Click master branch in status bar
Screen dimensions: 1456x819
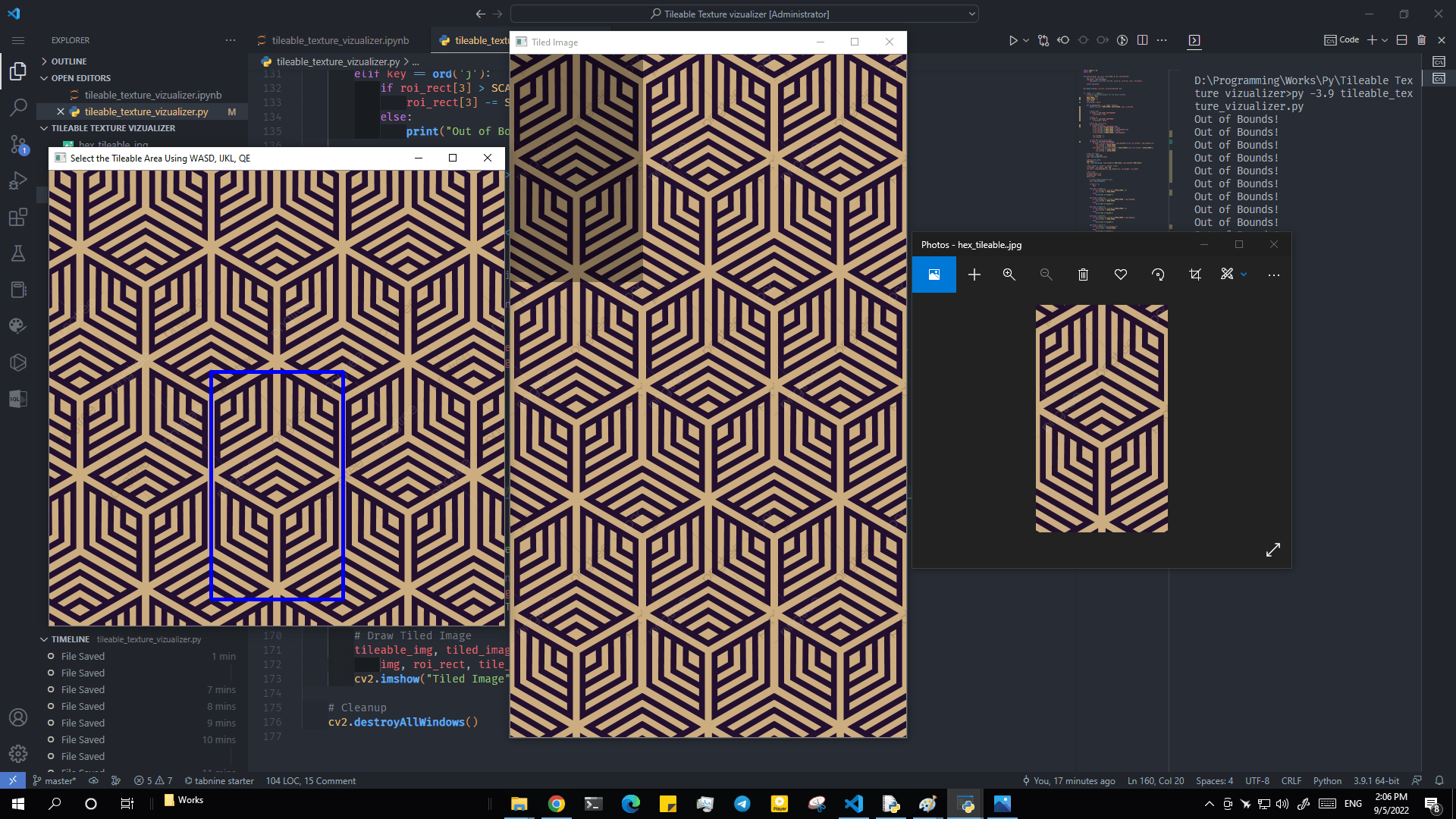[54, 780]
